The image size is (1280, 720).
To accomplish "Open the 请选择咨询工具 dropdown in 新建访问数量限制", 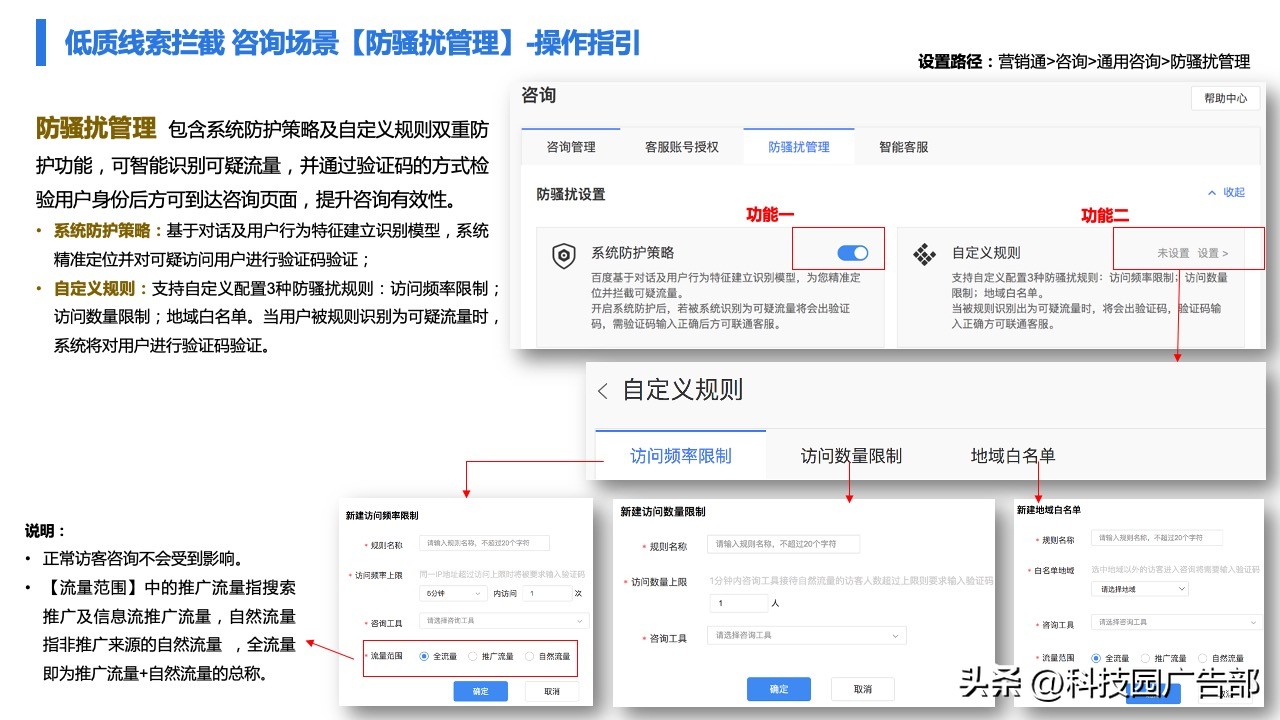I will (805, 635).
